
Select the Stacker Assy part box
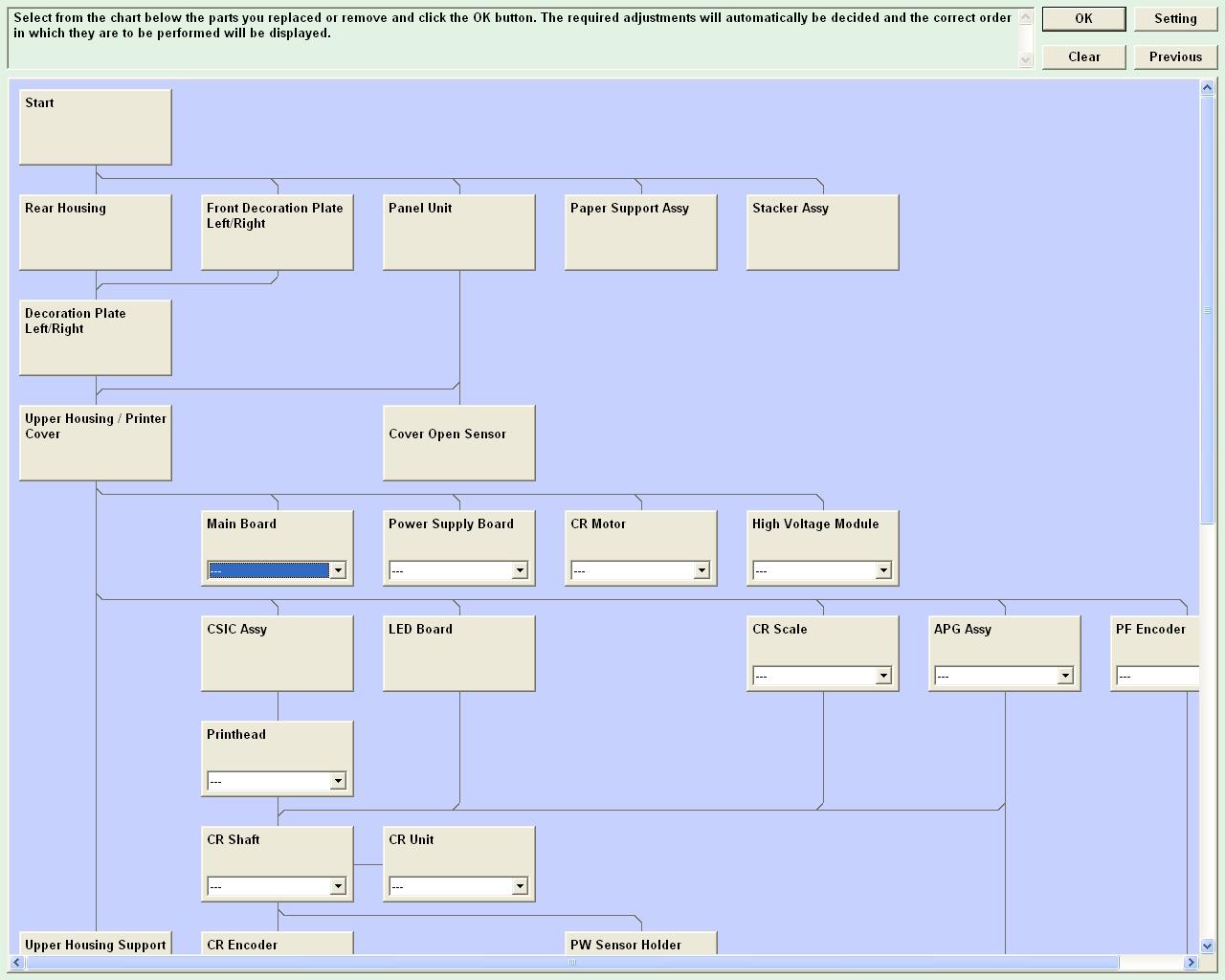pyautogui.click(x=823, y=233)
